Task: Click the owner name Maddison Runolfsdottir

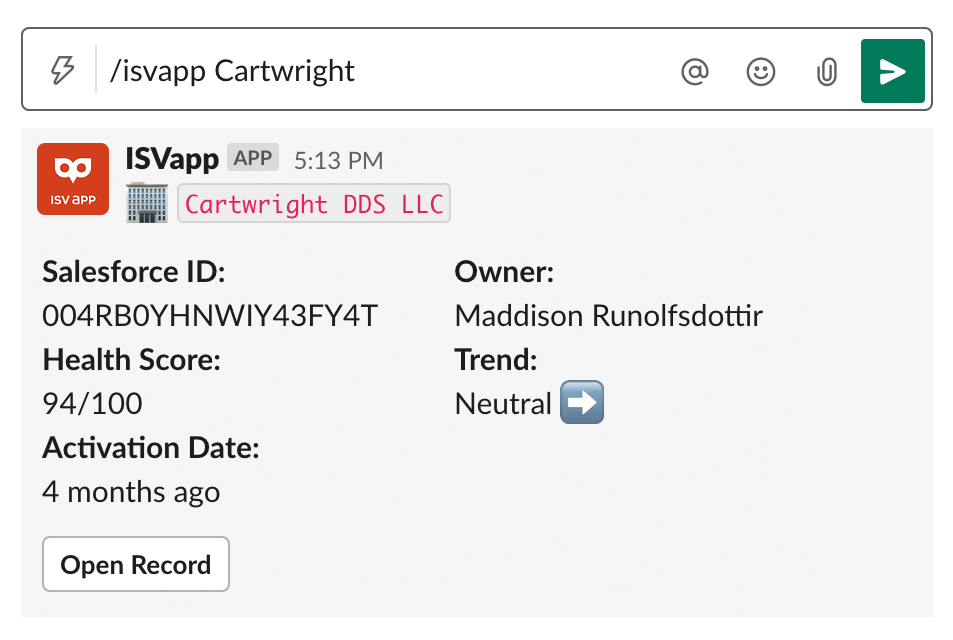Action: click(608, 316)
